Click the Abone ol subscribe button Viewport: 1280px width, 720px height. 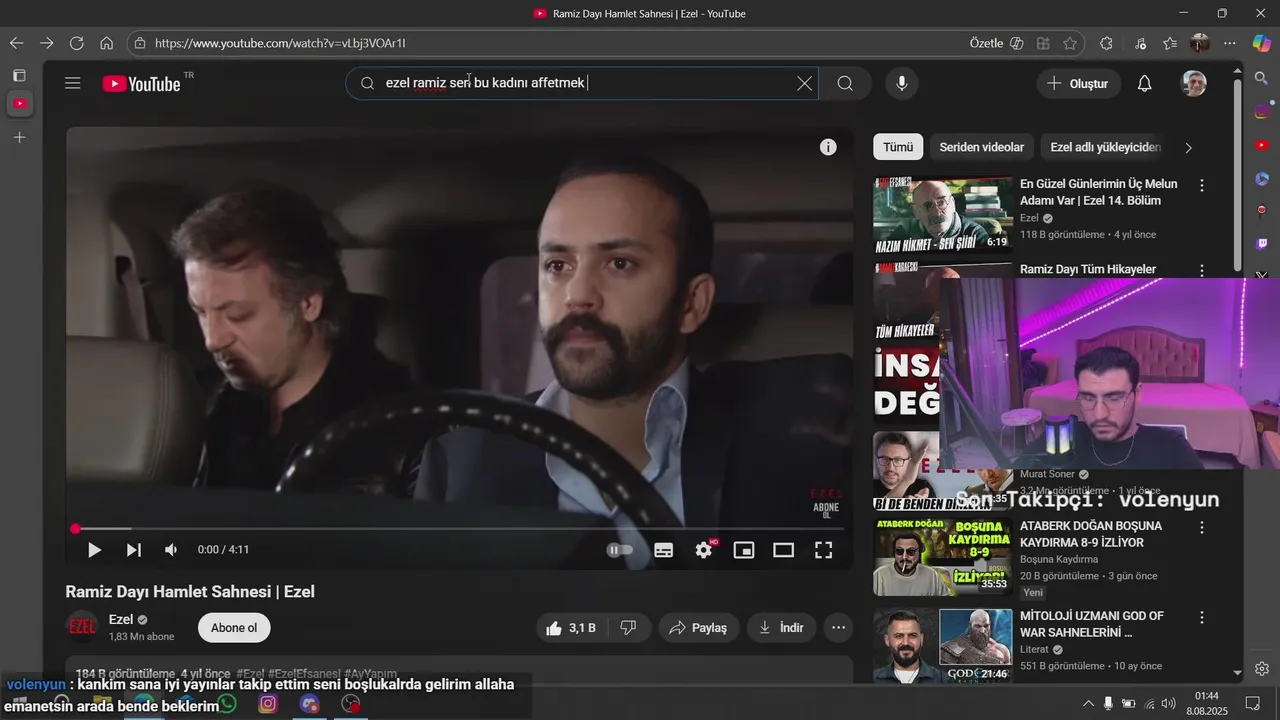(x=234, y=628)
